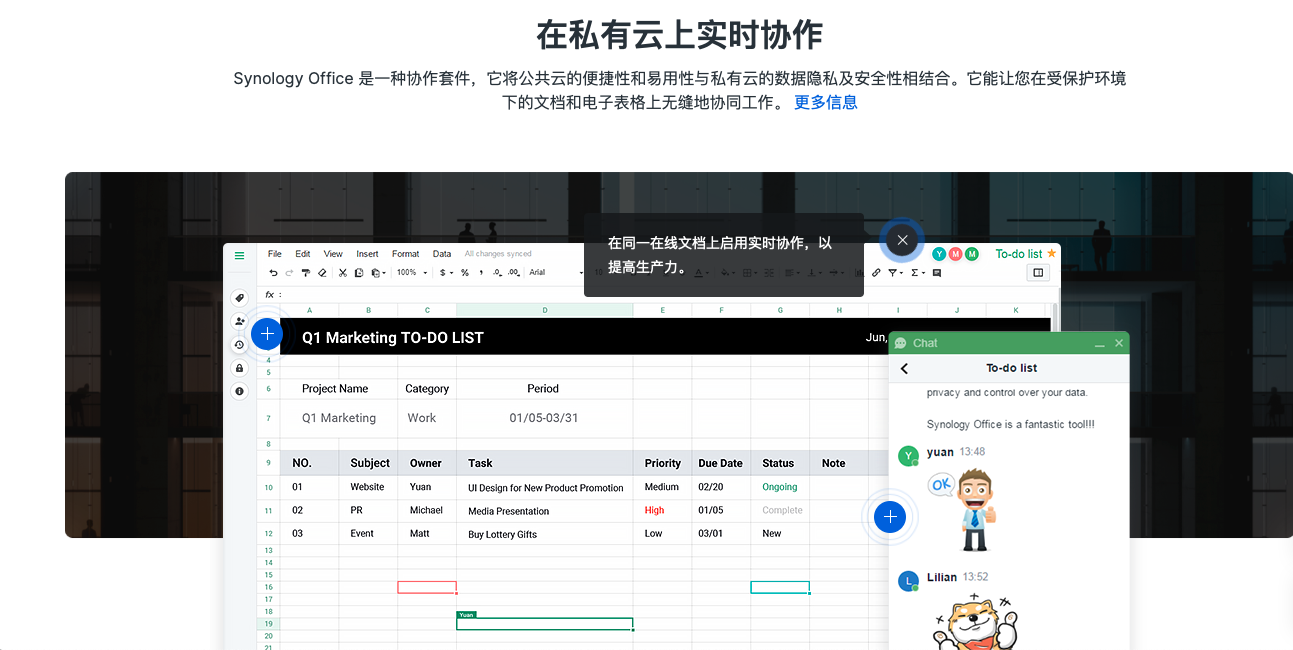Click Lilian's avatar in the chat
Viewport: 1293px width, 650px height.
coord(908,581)
